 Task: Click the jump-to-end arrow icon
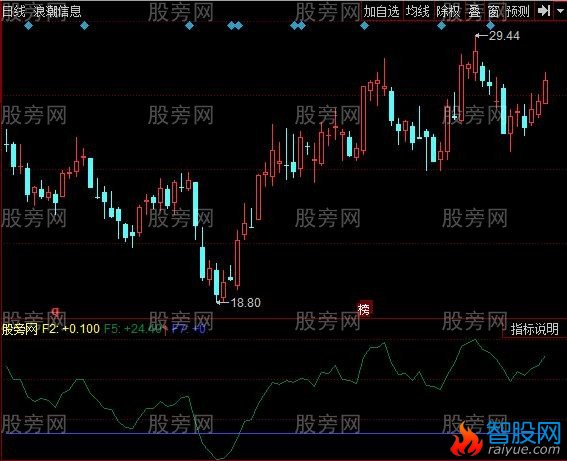pyautogui.click(x=543, y=11)
